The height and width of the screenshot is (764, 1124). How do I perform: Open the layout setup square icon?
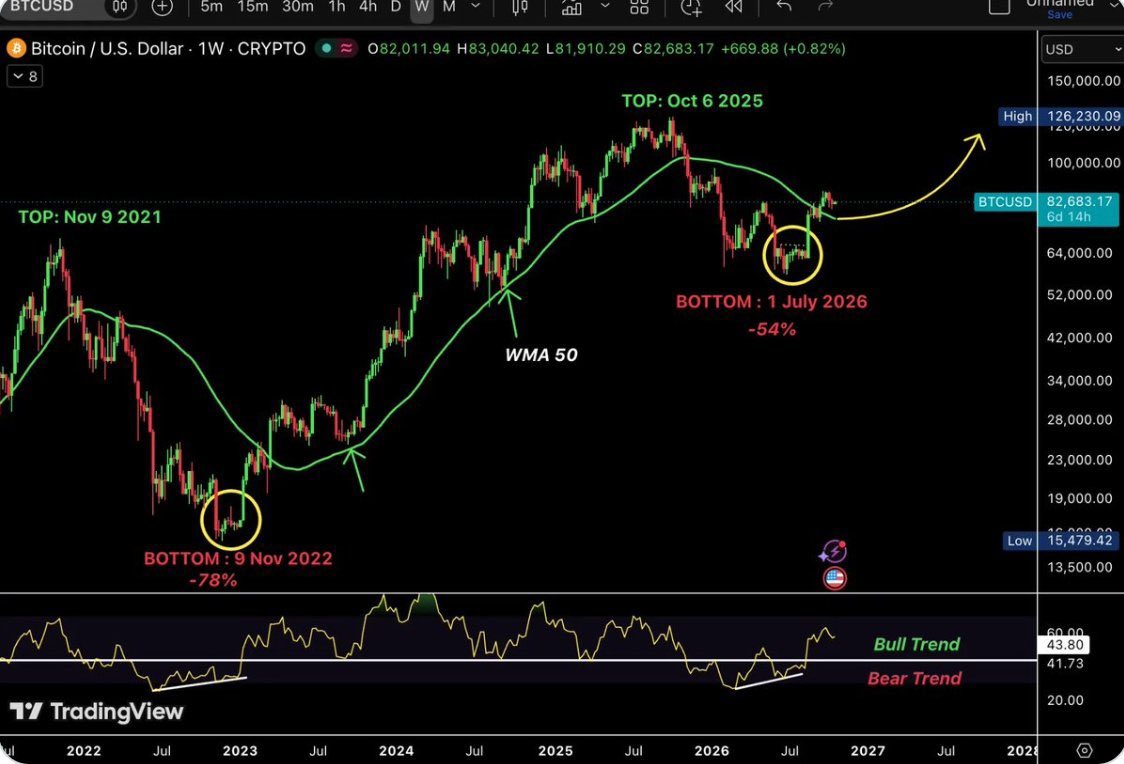pyautogui.click(x=999, y=6)
